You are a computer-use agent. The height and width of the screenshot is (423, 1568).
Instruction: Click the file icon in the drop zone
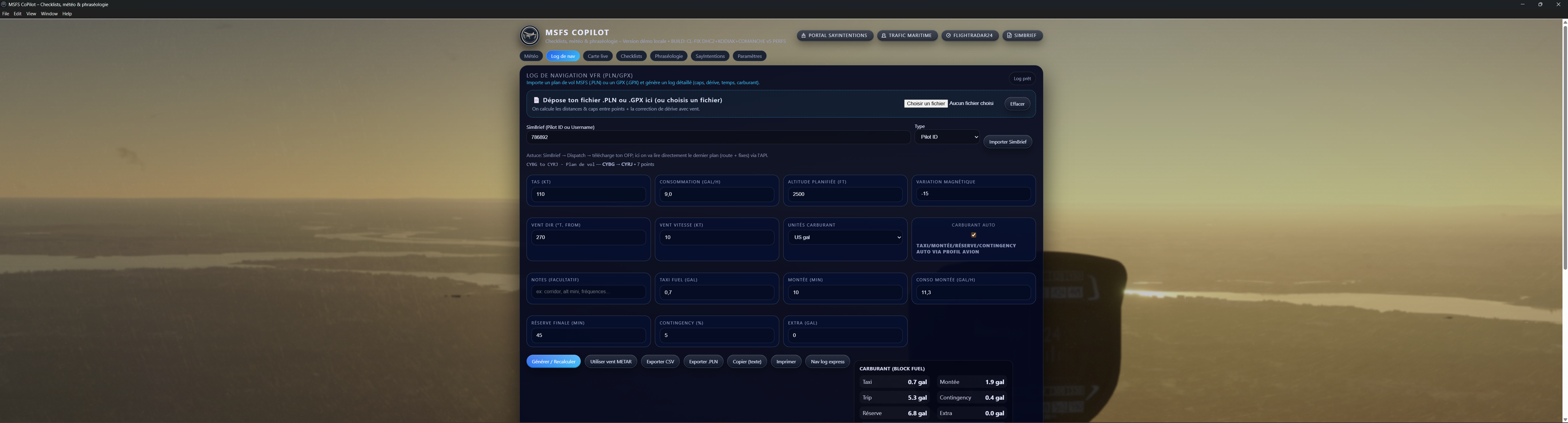536,100
